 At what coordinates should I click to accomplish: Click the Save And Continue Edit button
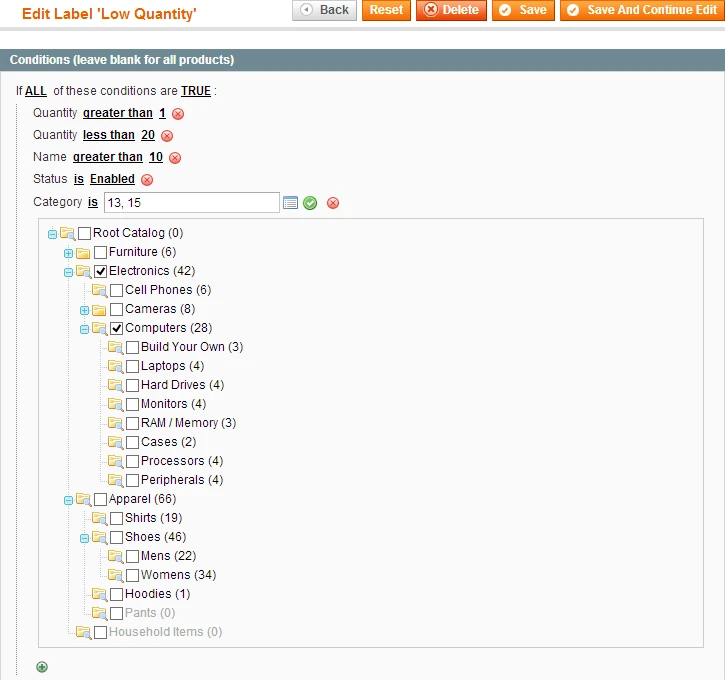(x=641, y=10)
